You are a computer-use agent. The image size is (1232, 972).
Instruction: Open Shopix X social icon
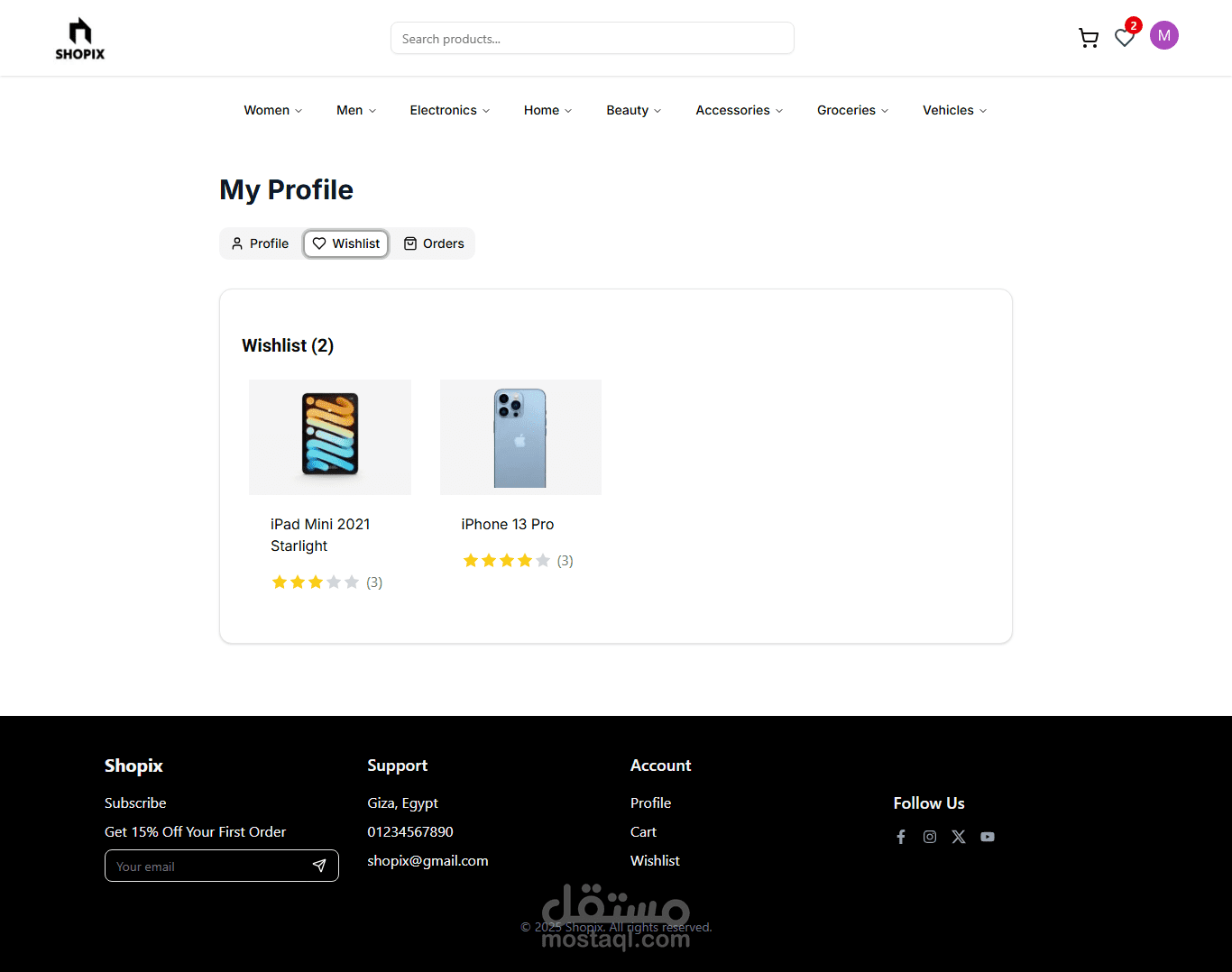click(959, 837)
